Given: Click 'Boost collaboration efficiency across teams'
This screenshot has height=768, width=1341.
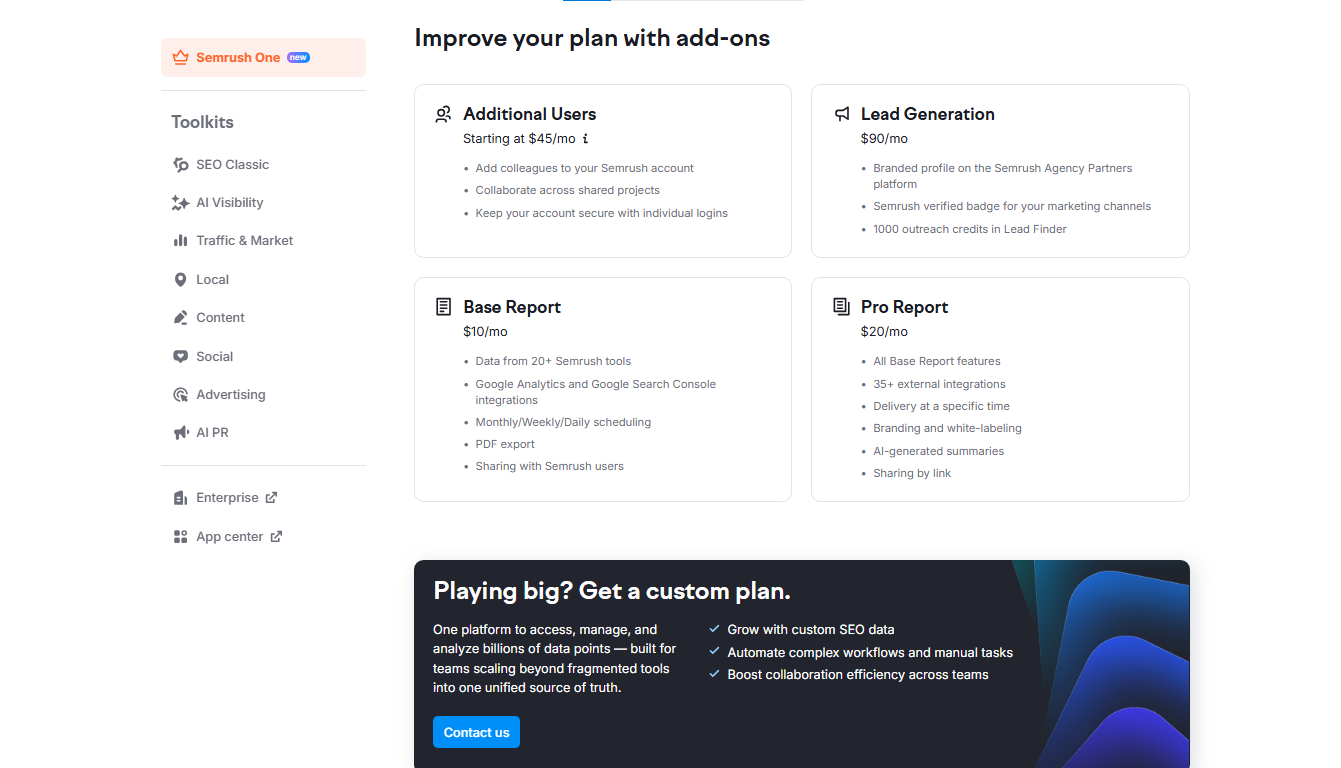Looking at the screenshot, I should [858, 674].
